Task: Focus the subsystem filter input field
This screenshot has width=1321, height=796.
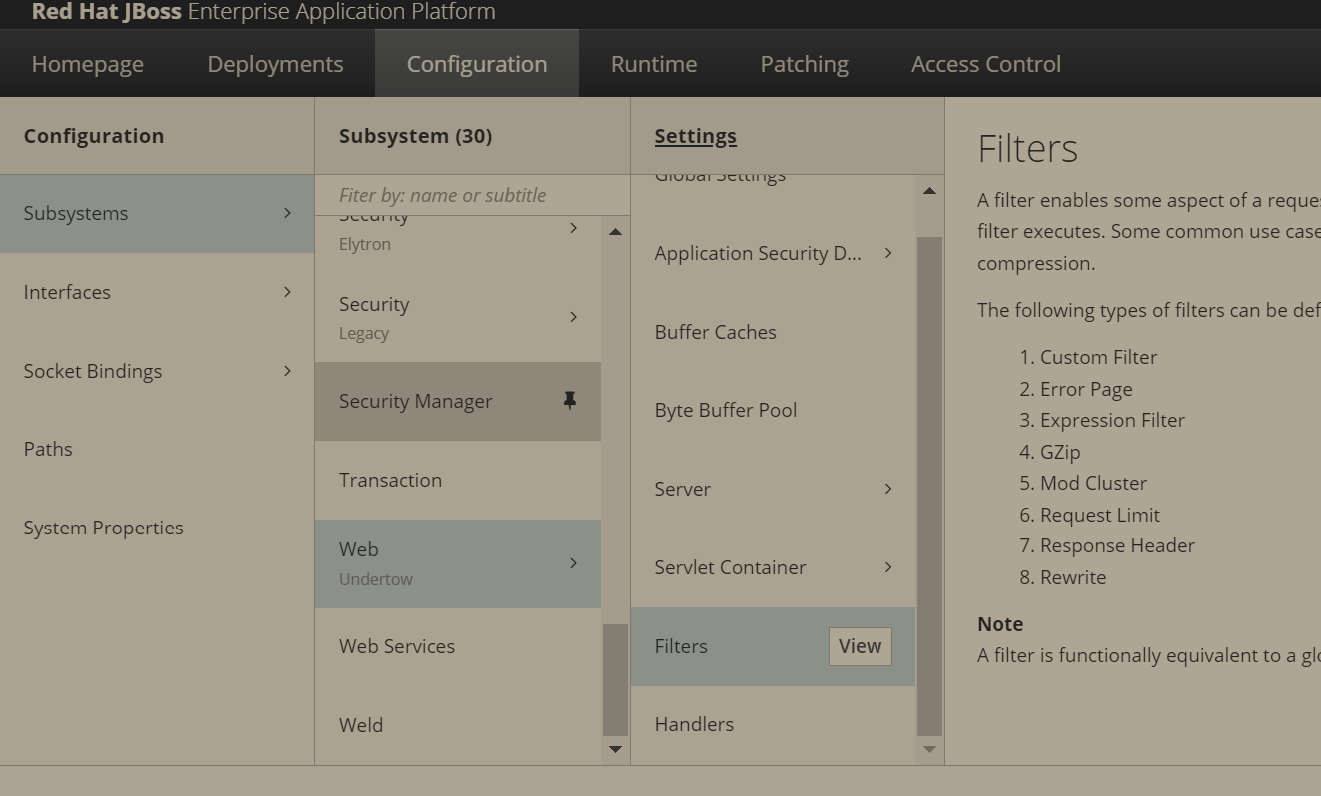Action: (472, 195)
